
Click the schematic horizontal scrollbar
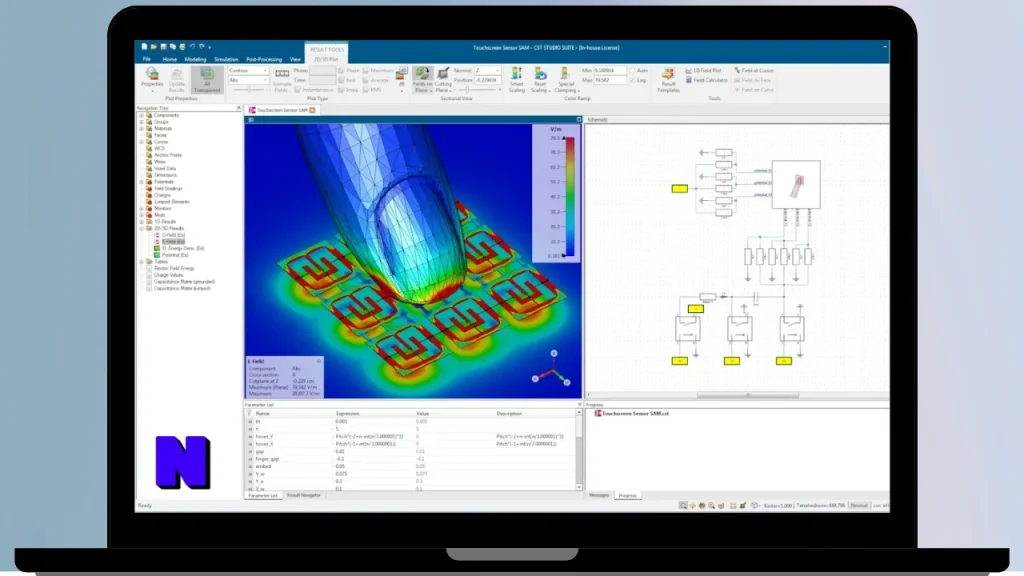(x=747, y=394)
